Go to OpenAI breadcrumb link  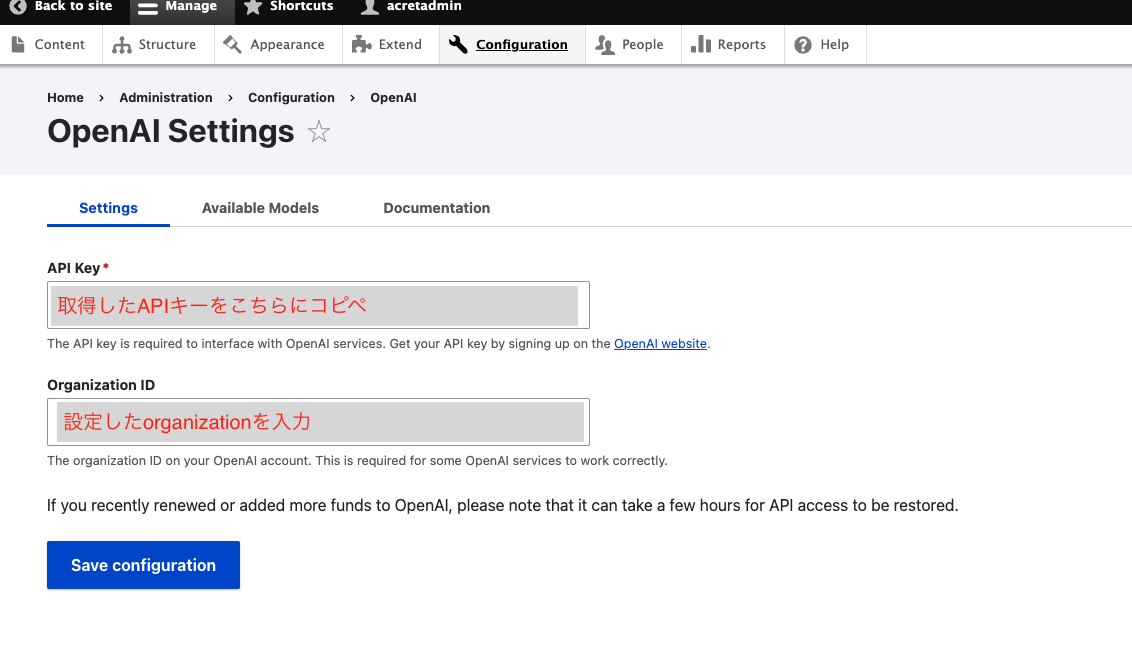pos(393,97)
